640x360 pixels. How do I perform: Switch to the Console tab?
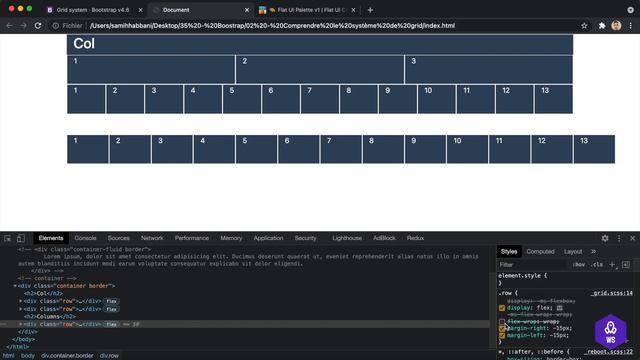pos(85,238)
